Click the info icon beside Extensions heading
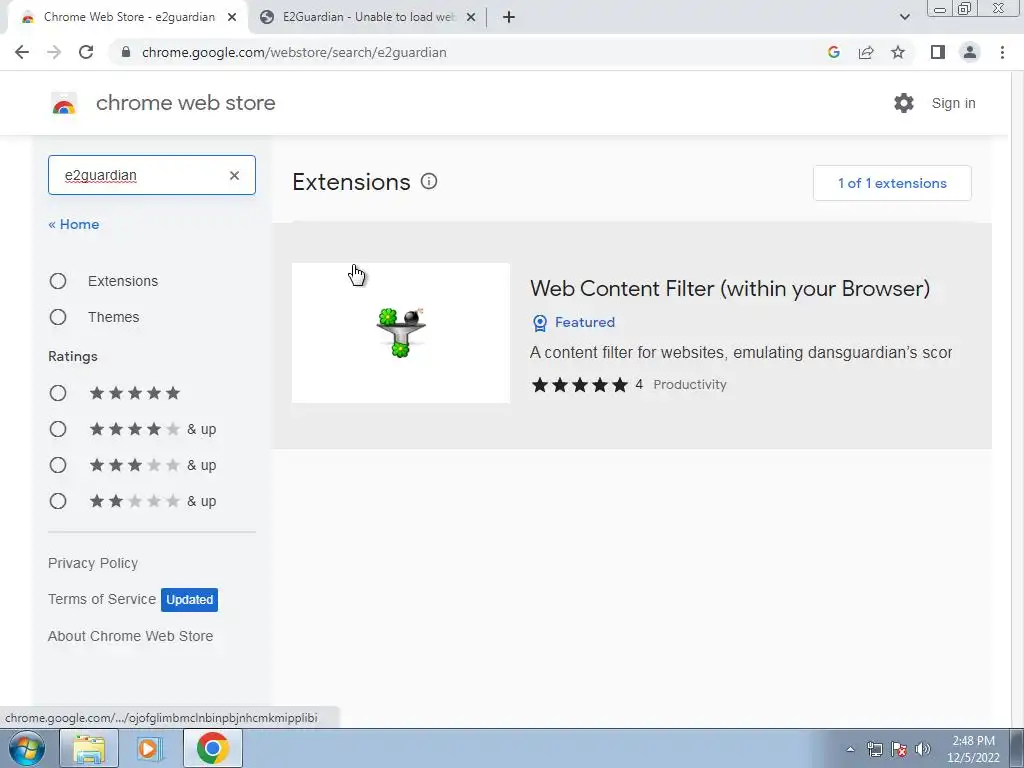 coord(428,182)
